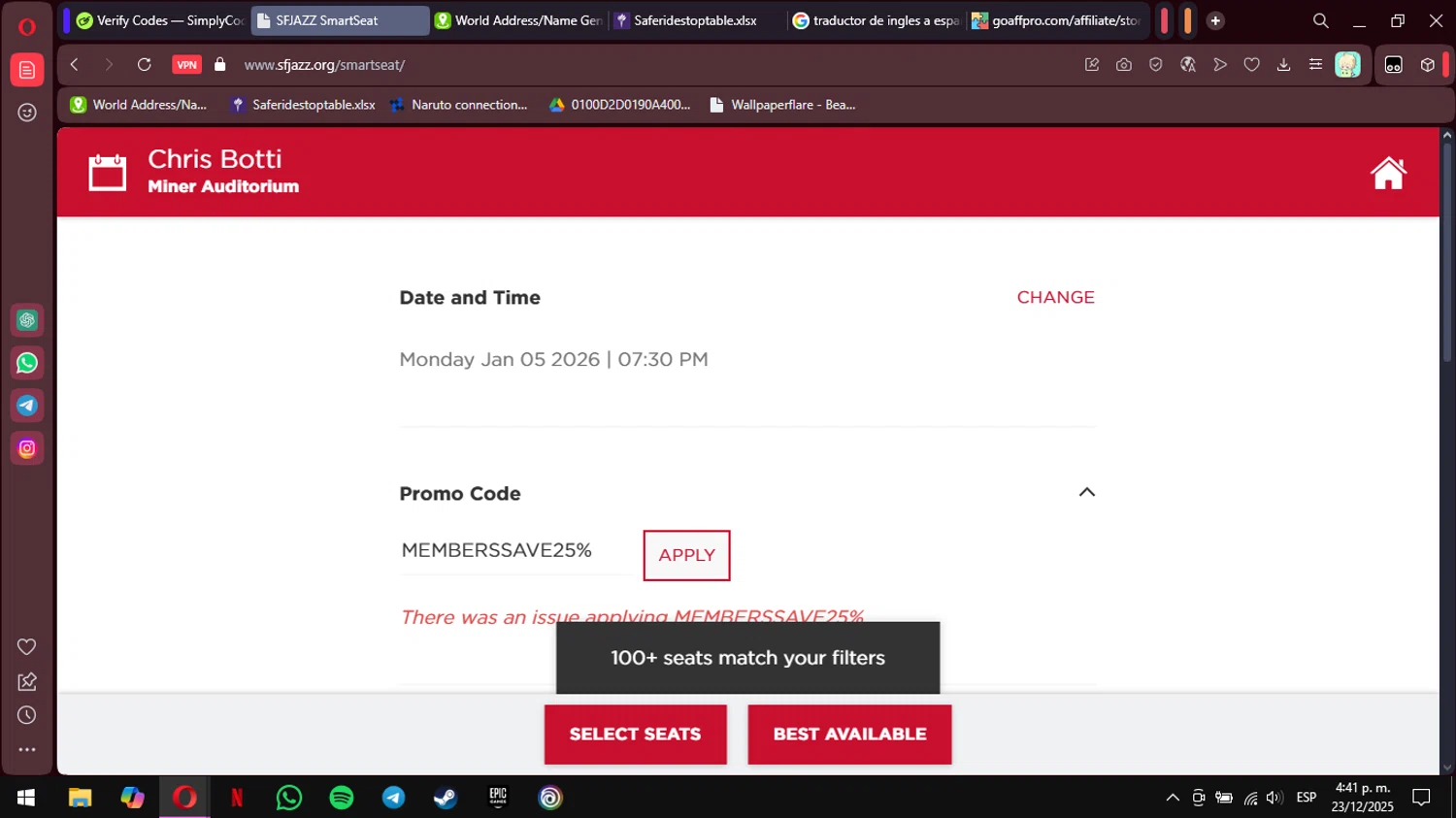Open Telegram in Opera sidebar

pyautogui.click(x=27, y=406)
